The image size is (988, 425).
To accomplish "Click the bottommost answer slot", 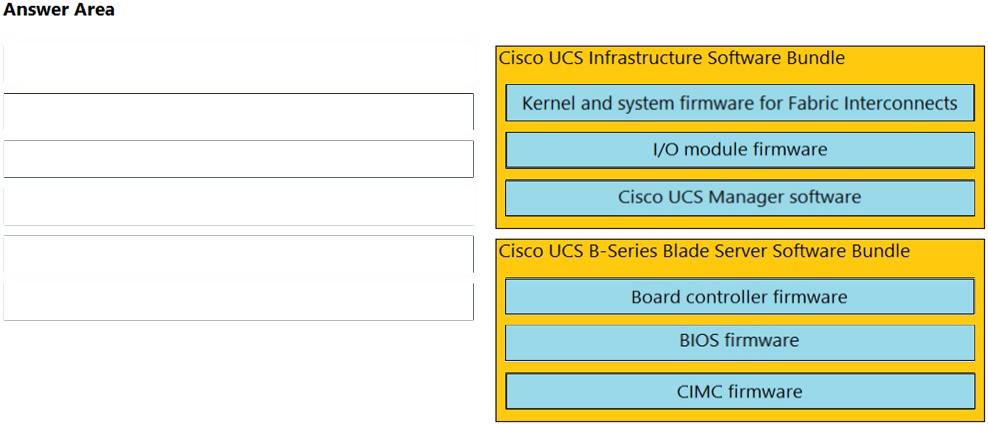I will point(238,301).
